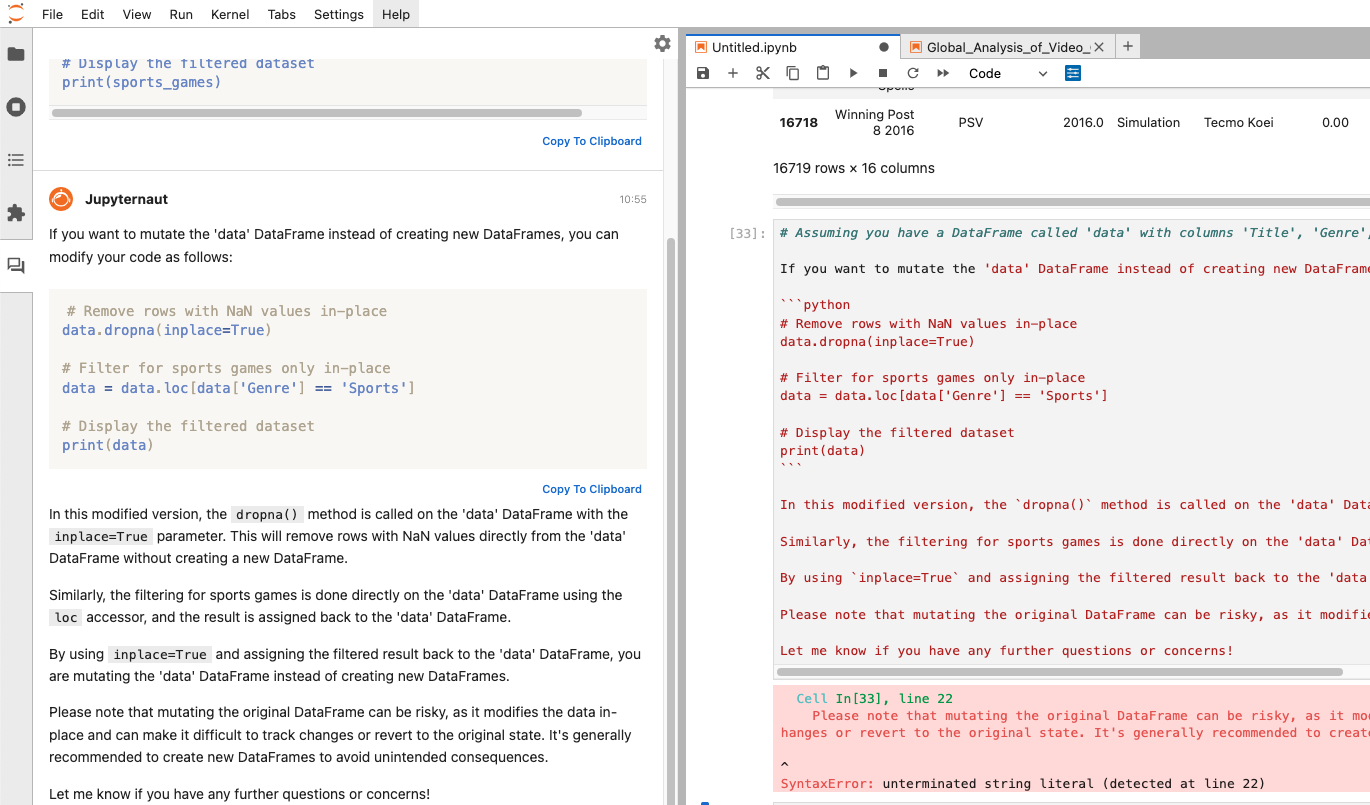
Task: Click the unsaved-dot on Untitled.ipynb tab
Action: click(x=884, y=47)
